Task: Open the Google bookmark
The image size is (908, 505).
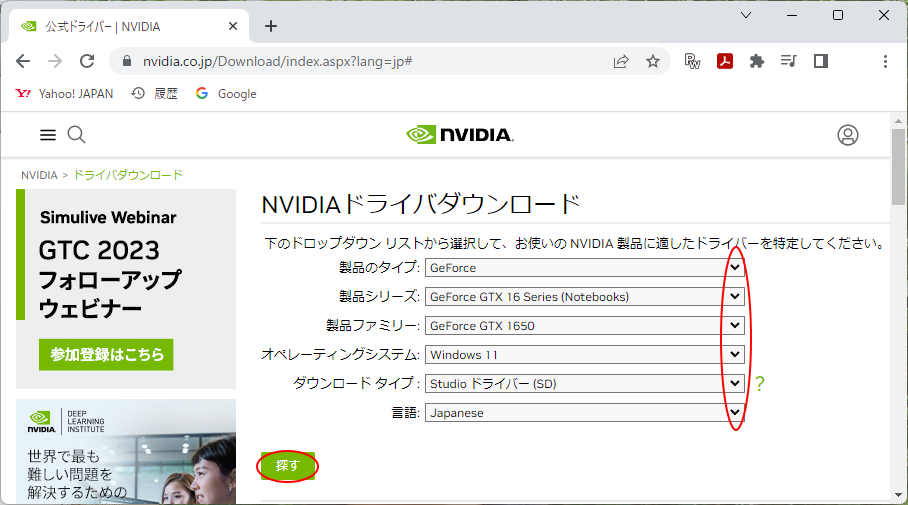Action: [x=226, y=93]
